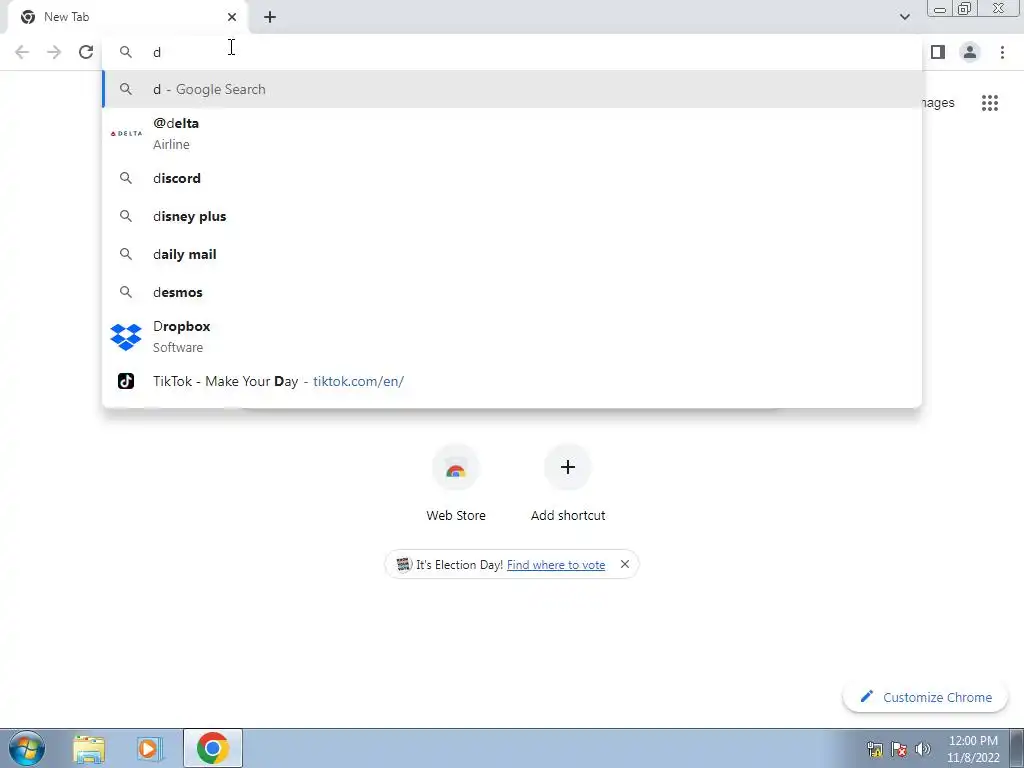Open a new tab with the plus button
1024x768 pixels.
point(270,17)
